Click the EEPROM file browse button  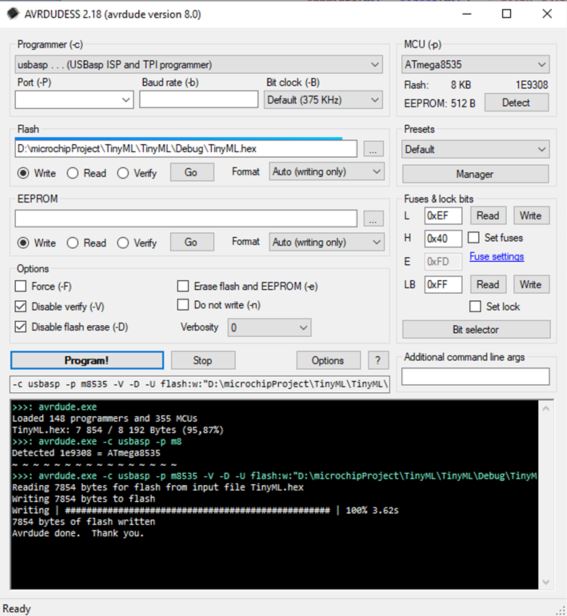pyautogui.click(x=373, y=219)
